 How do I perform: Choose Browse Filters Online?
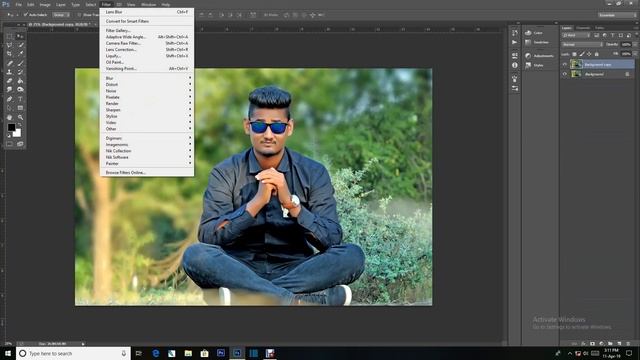point(147,172)
